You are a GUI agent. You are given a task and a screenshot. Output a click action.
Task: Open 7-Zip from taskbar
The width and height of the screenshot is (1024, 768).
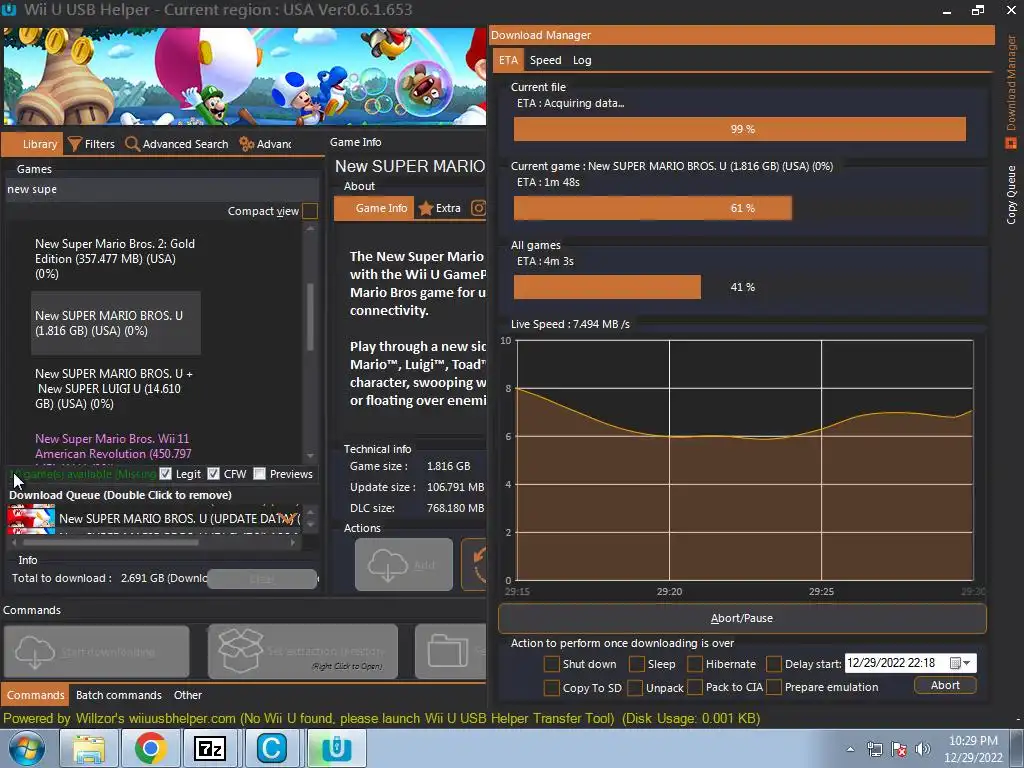pyautogui.click(x=210, y=748)
